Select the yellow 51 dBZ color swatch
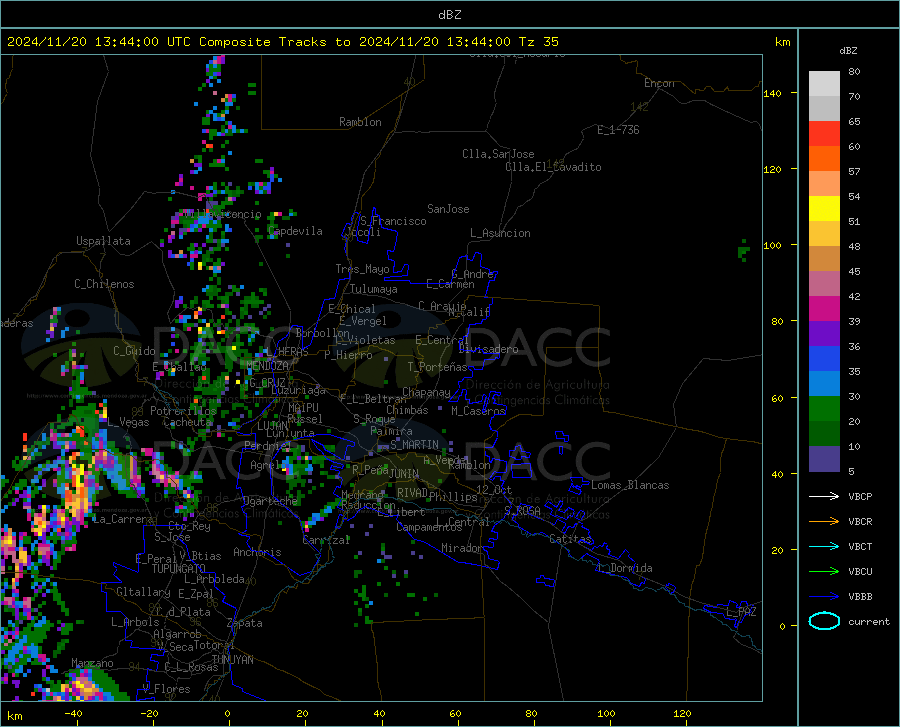 pos(824,209)
